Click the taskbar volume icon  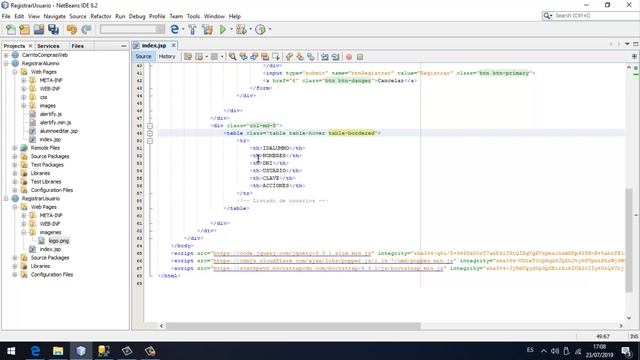point(554,351)
